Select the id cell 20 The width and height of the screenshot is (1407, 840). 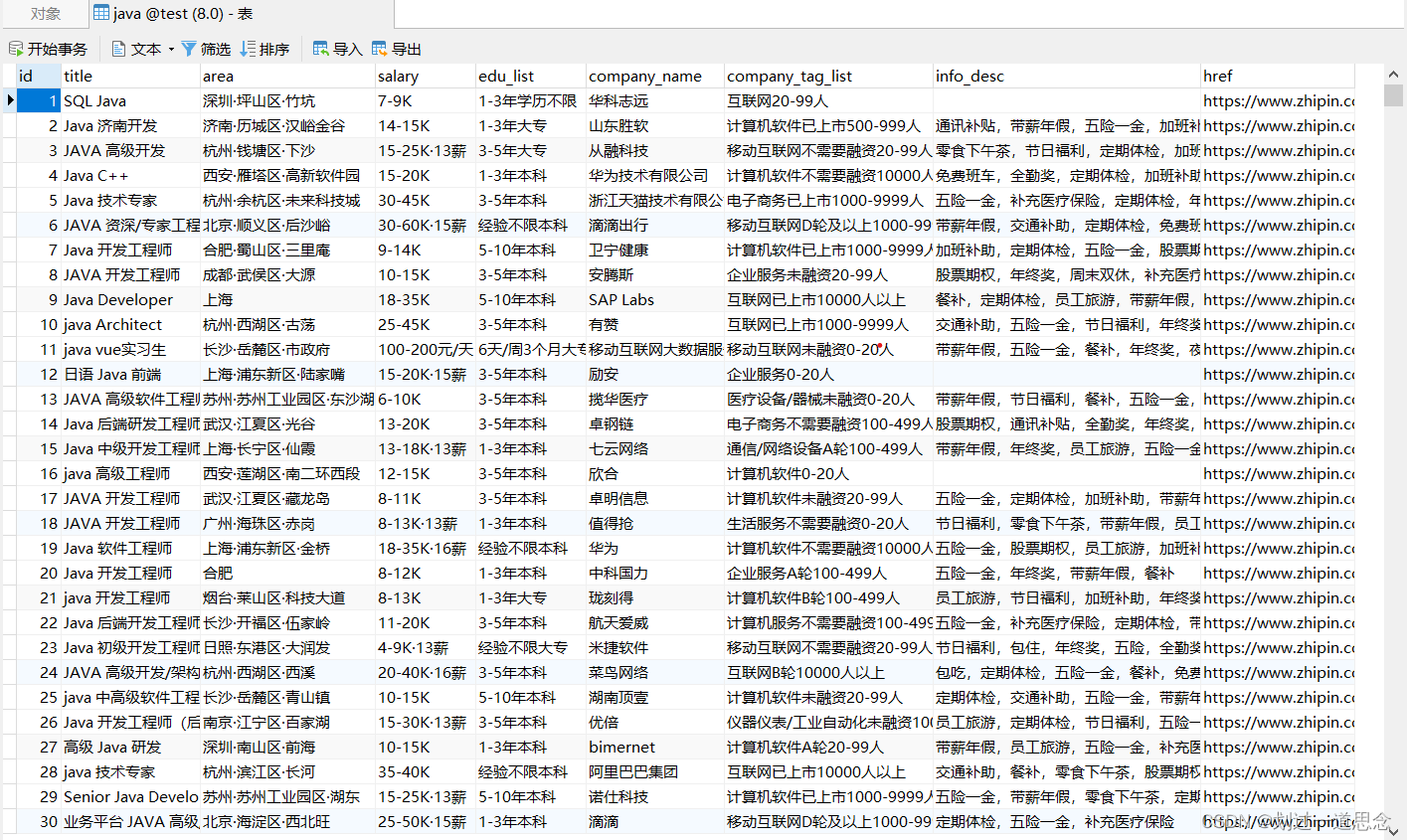tap(39, 573)
